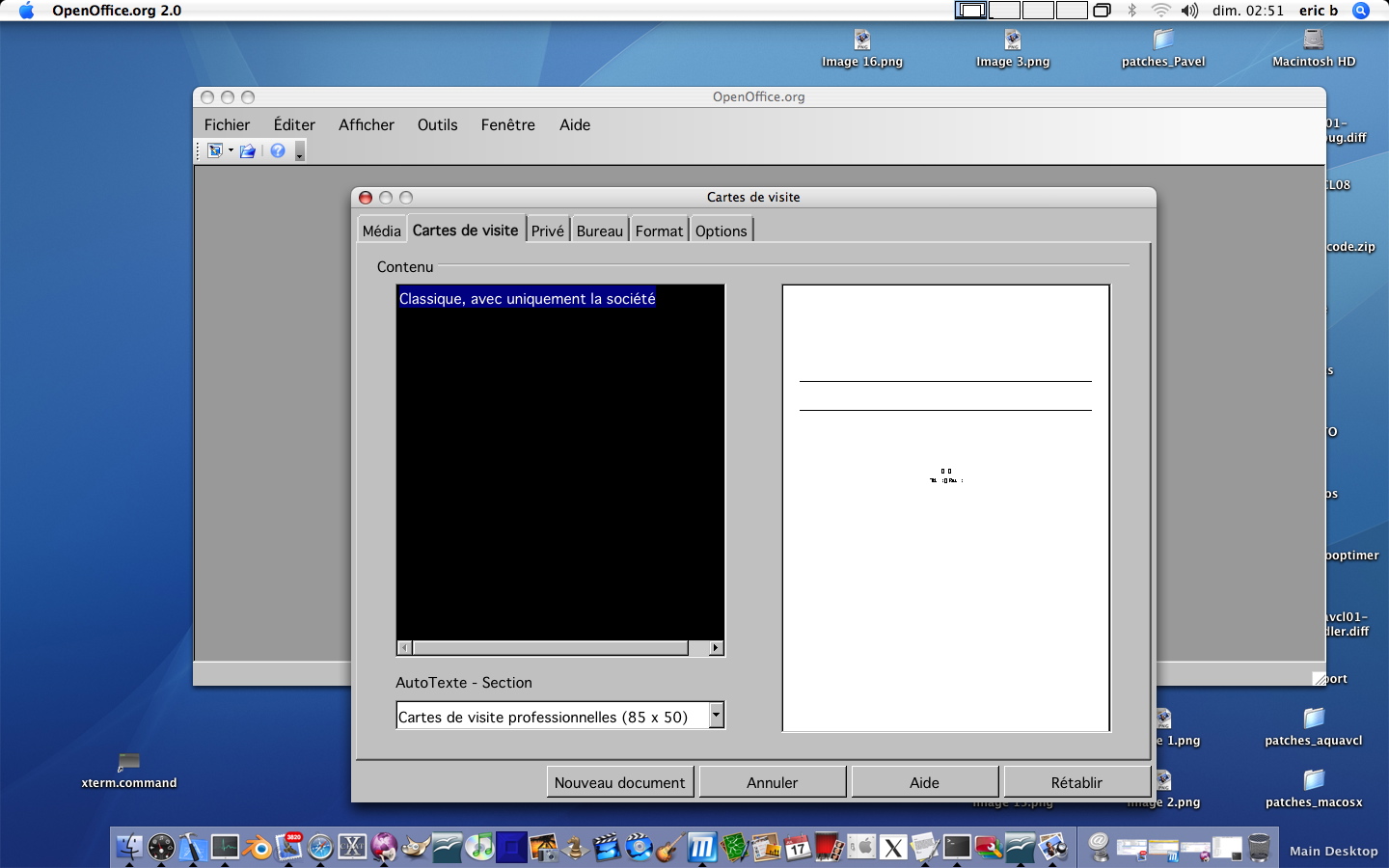Viewport: 1389px width, 868px height.
Task: Switch to the Options tab
Action: point(722,231)
